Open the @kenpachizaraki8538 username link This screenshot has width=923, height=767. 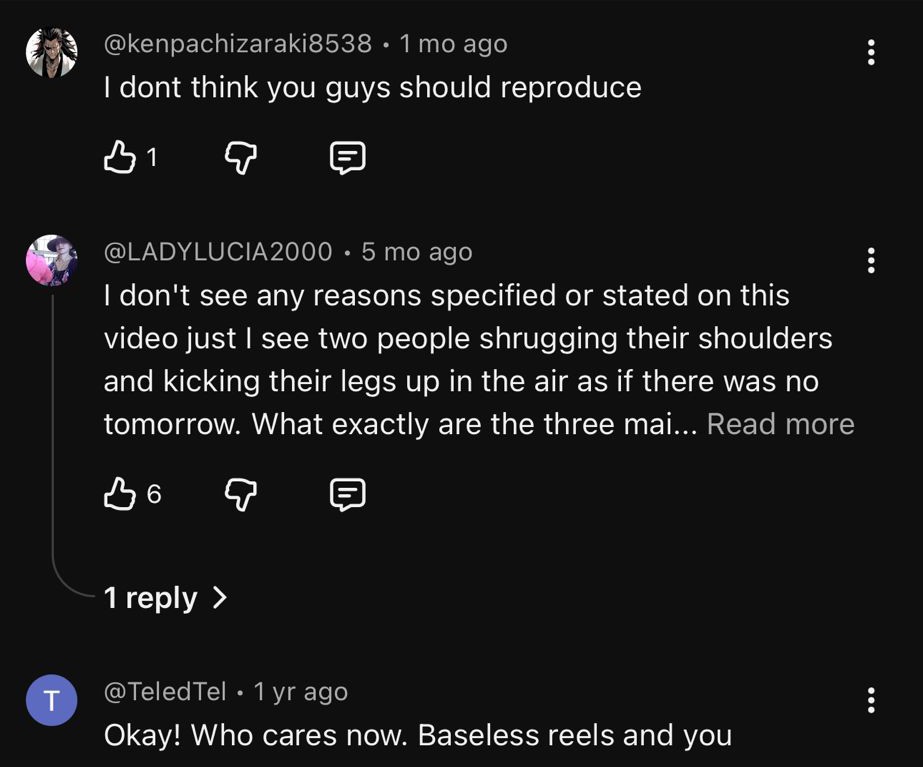point(238,44)
